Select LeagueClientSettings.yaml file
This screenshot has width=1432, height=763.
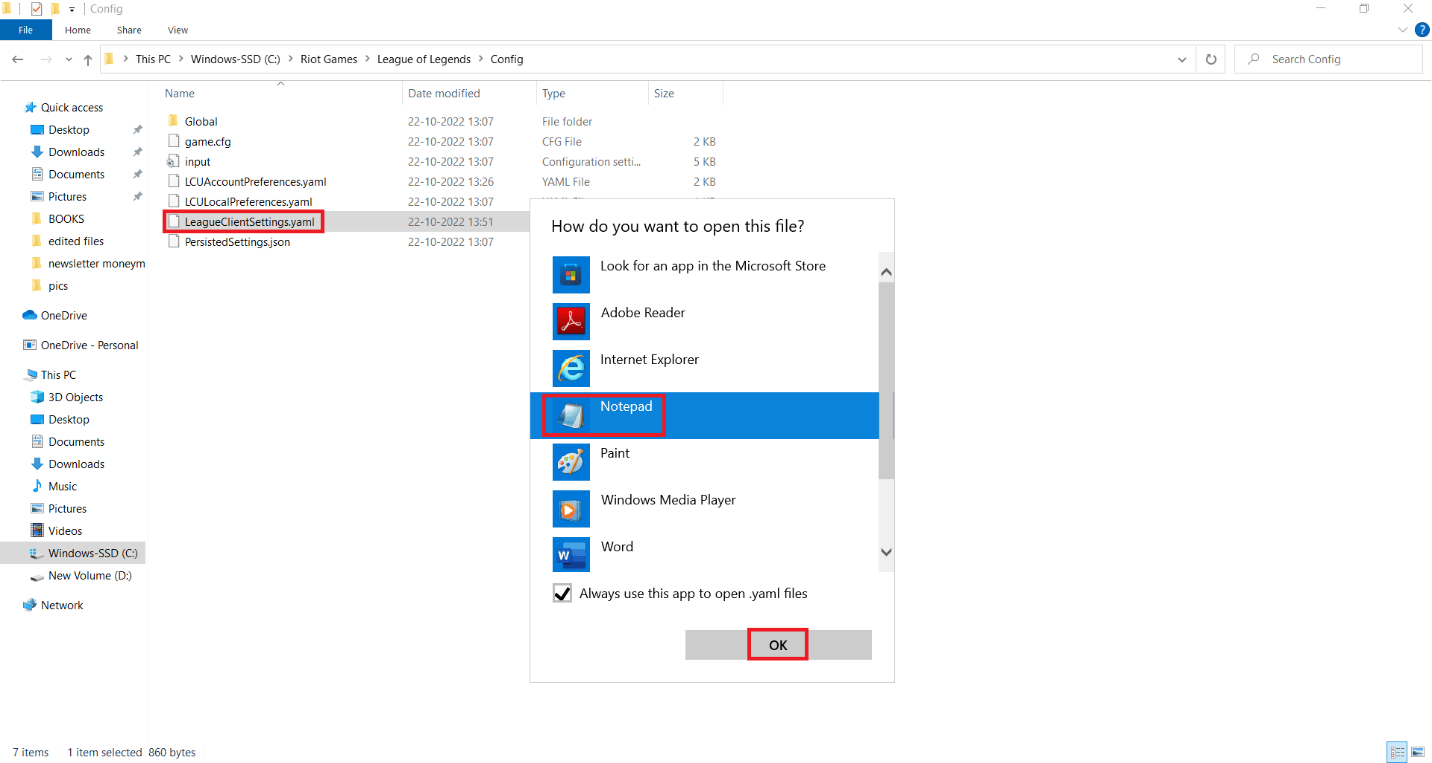pyautogui.click(x=249, y=221)
